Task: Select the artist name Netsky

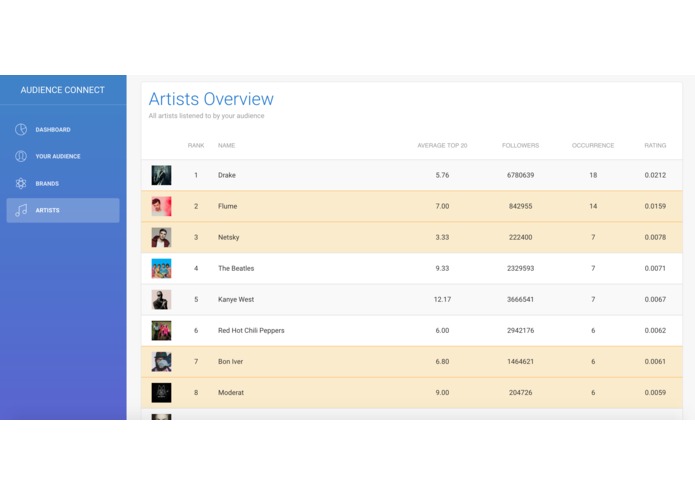Action: click(x=229, y=237)
